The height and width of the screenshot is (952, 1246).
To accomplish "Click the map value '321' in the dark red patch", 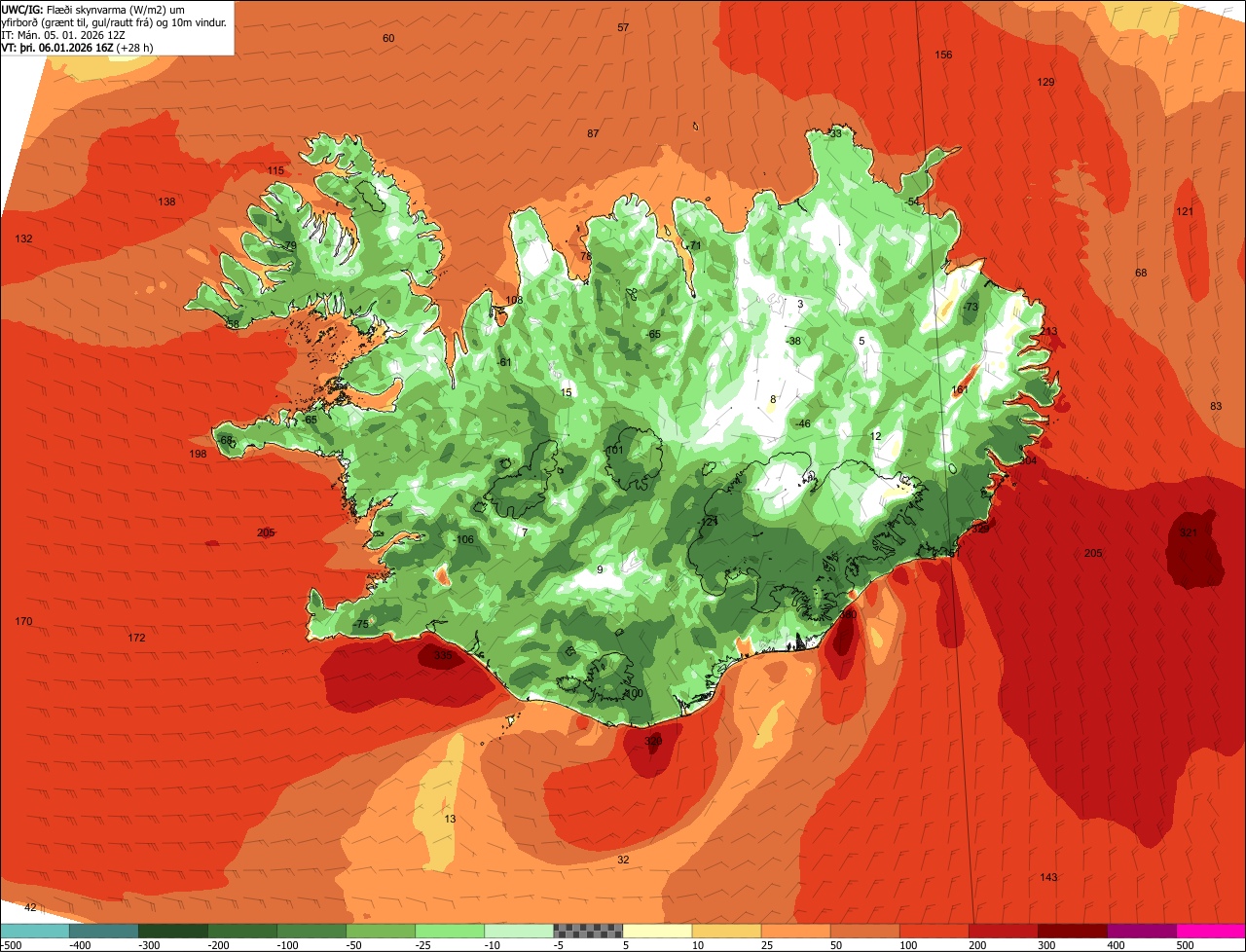I will click(x=1189, y=533).
